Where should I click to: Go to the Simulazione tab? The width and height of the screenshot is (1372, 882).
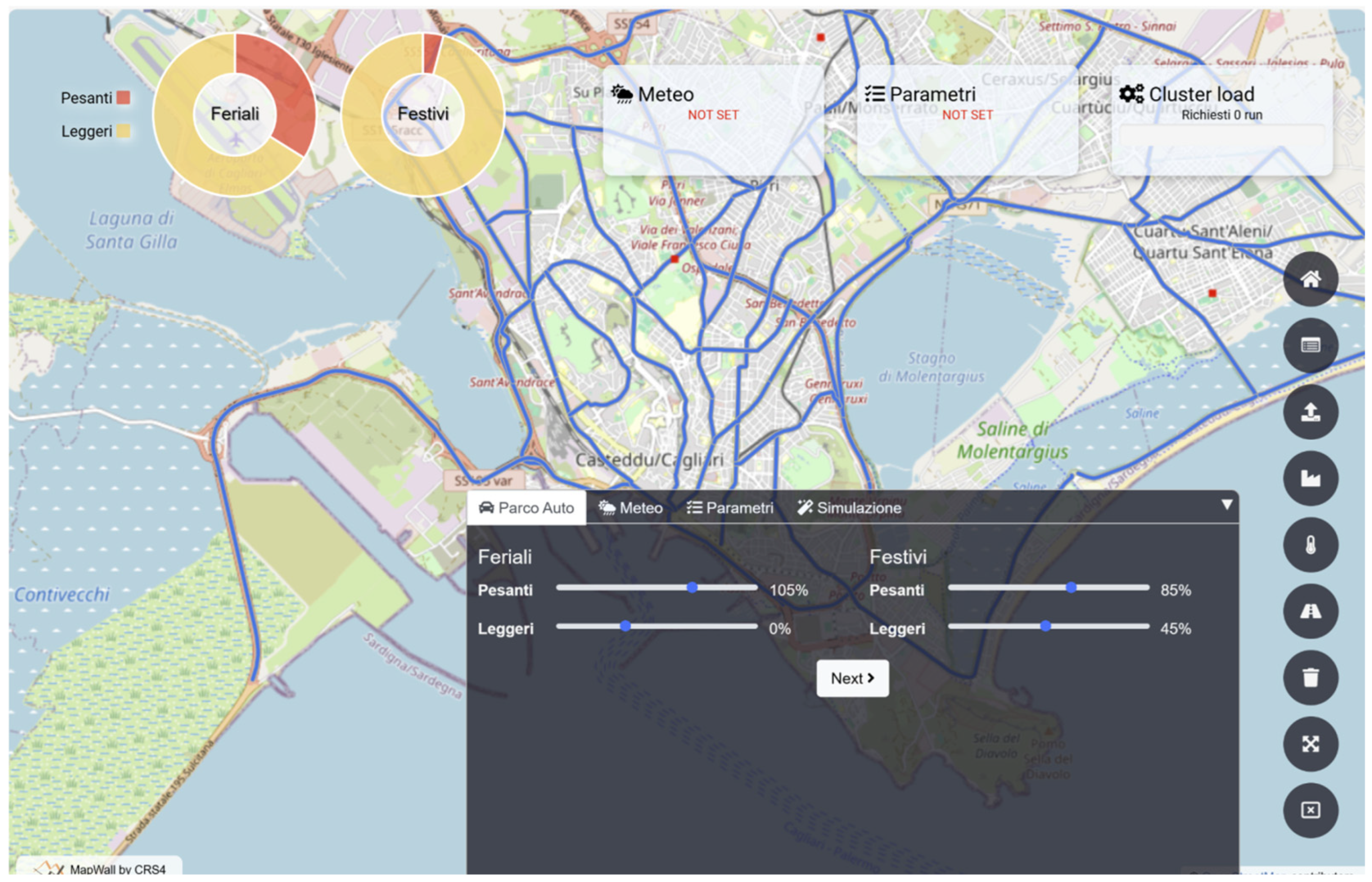pyautogui.click(x=849, y=508)
